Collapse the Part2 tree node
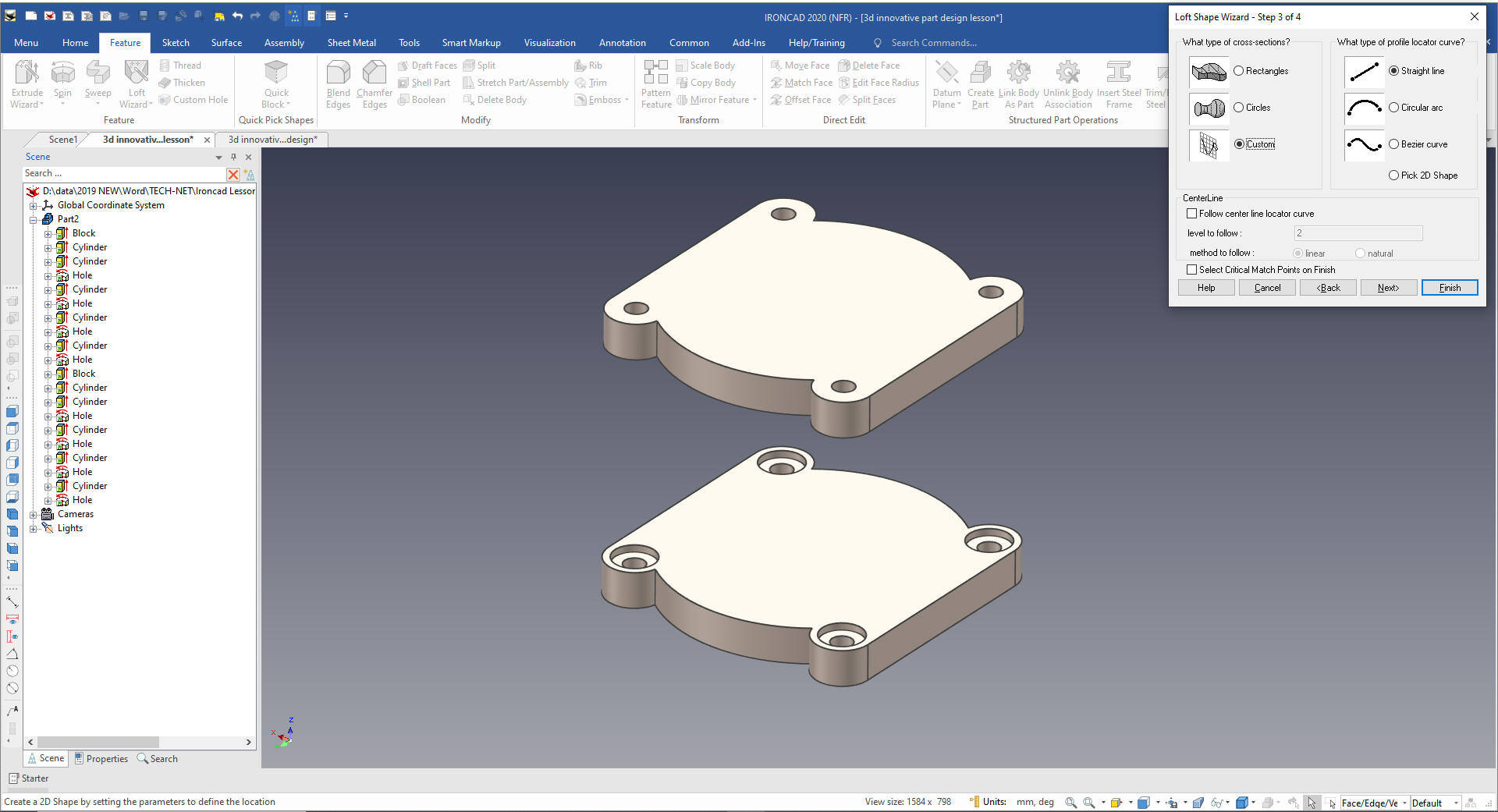1498x812 pixels. [34, 220]
